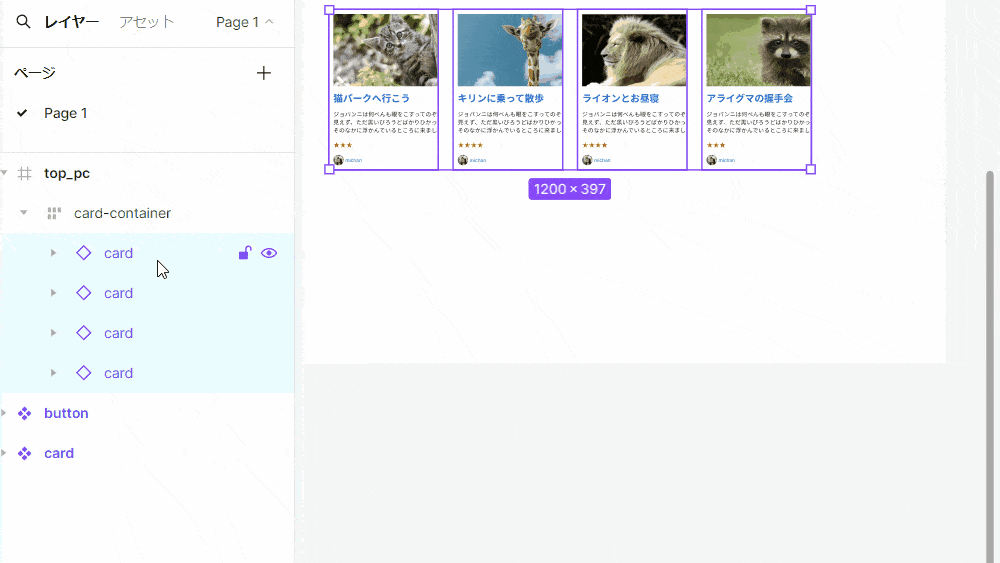This screenshot has width=1000, height=563.
Task: Lock the first card layer
Action: click(x=245, y=253)
